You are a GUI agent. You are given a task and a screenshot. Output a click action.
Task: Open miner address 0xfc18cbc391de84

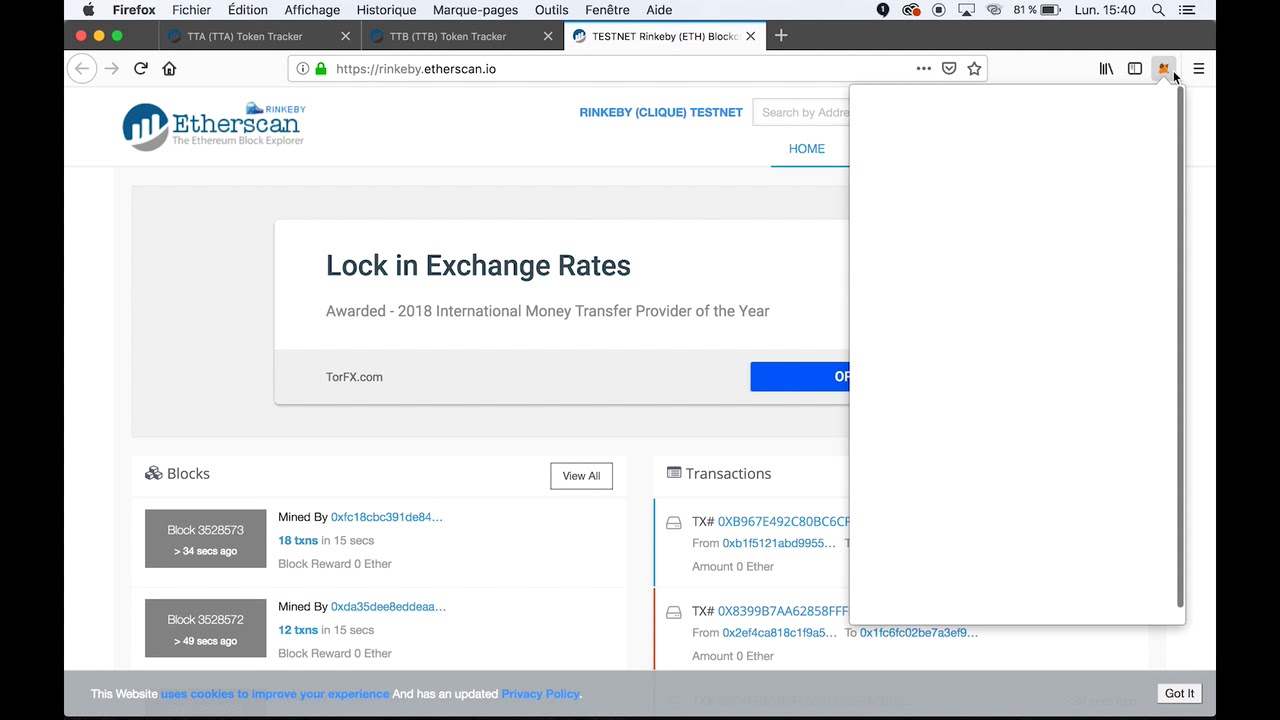387,517
